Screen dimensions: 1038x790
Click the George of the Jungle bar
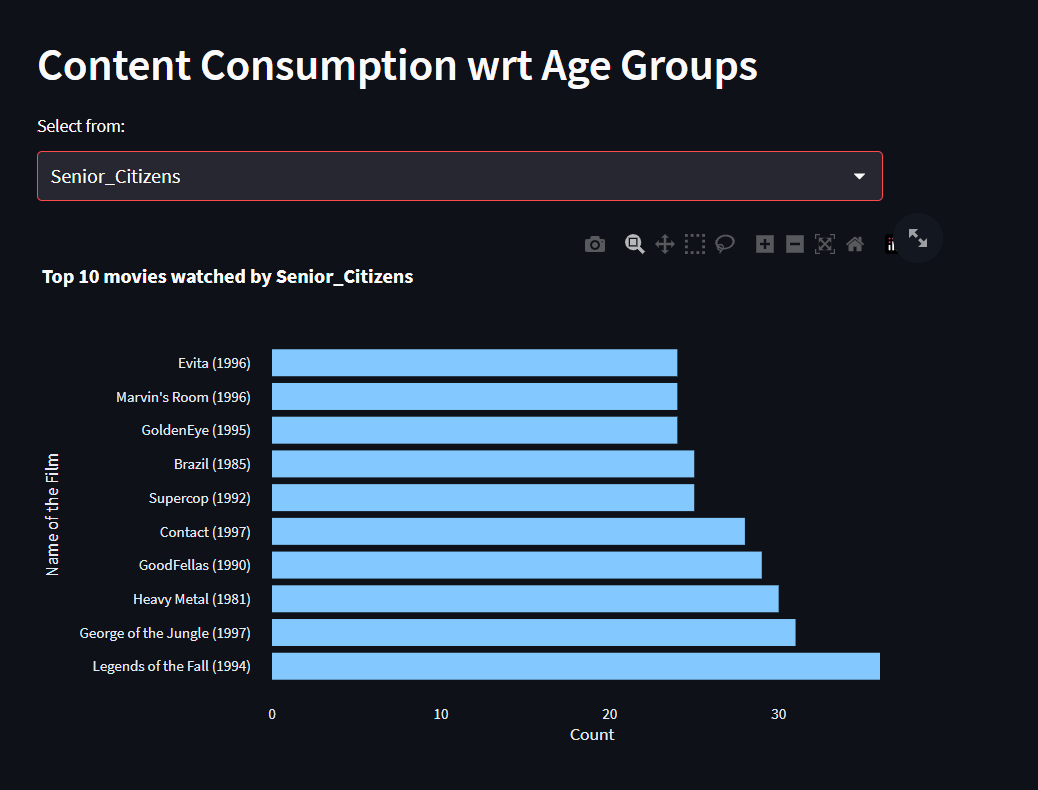click(x=534, y=632)
